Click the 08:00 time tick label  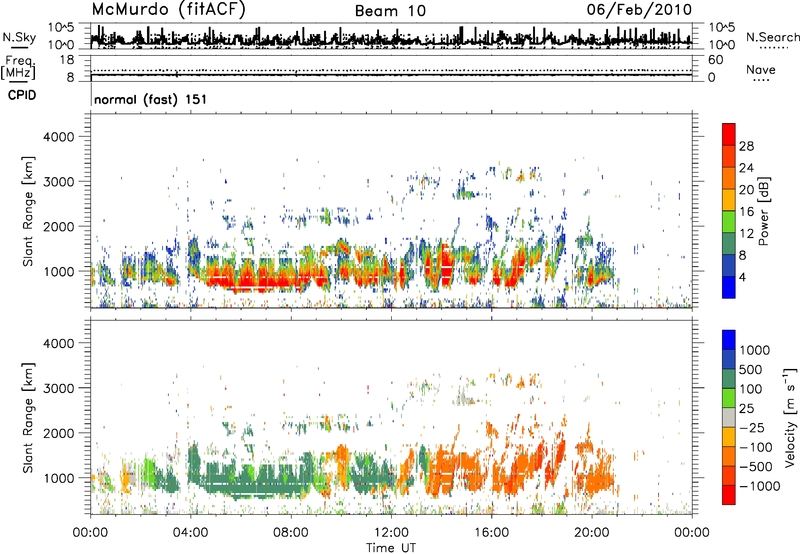coord(291,533)
